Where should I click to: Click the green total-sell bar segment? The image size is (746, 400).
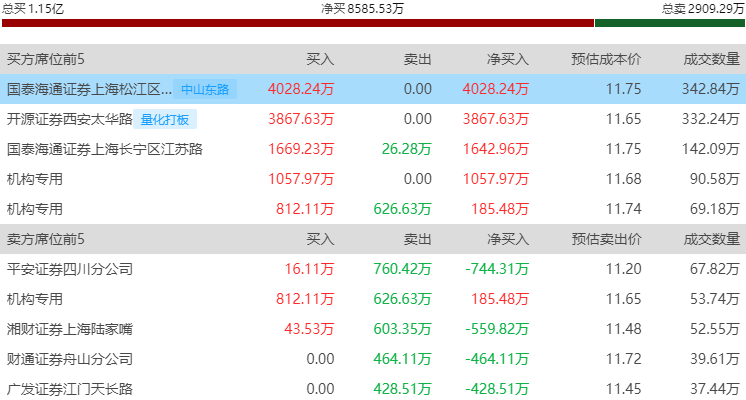pyautogui.click(x=670, y=23)
